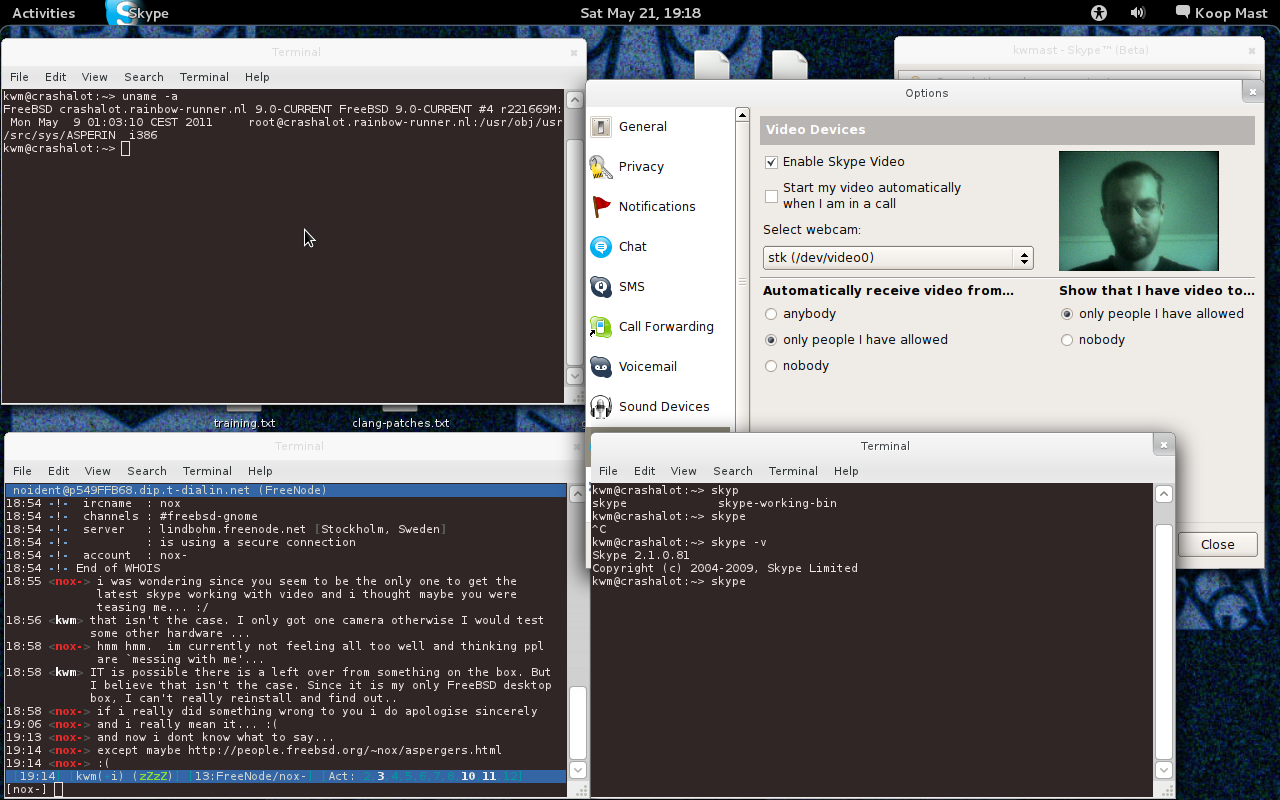
Task: Open Search menu in top-left terminal
Action: click(x=144, y=77)
